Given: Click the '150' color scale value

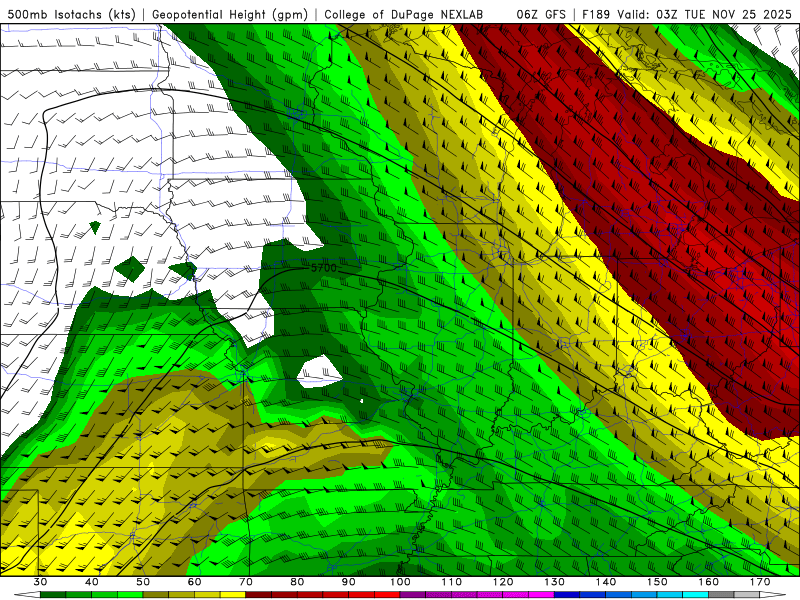Looking at the screenshot, I should pos(657,582).
